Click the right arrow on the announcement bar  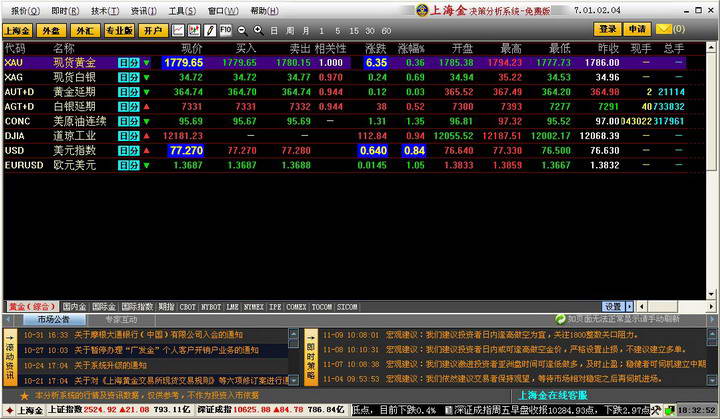click(x=713, y=319)
